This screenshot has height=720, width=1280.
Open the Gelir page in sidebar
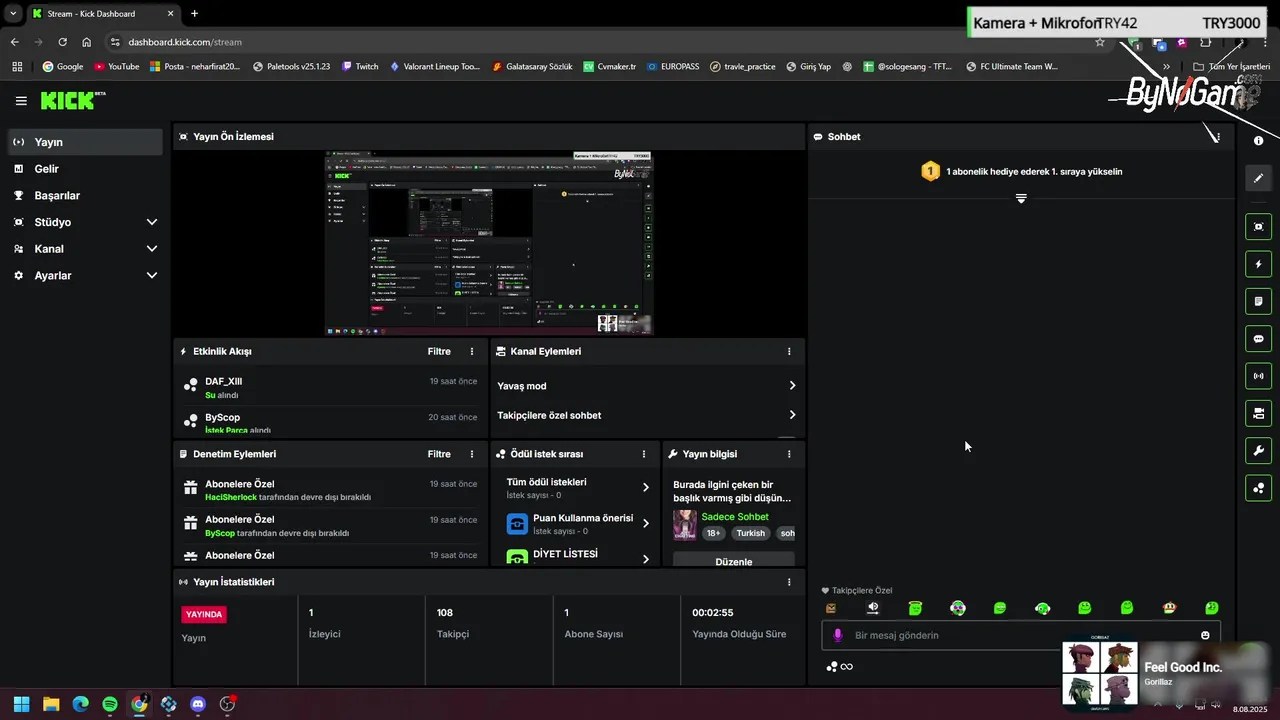(85, 169)
